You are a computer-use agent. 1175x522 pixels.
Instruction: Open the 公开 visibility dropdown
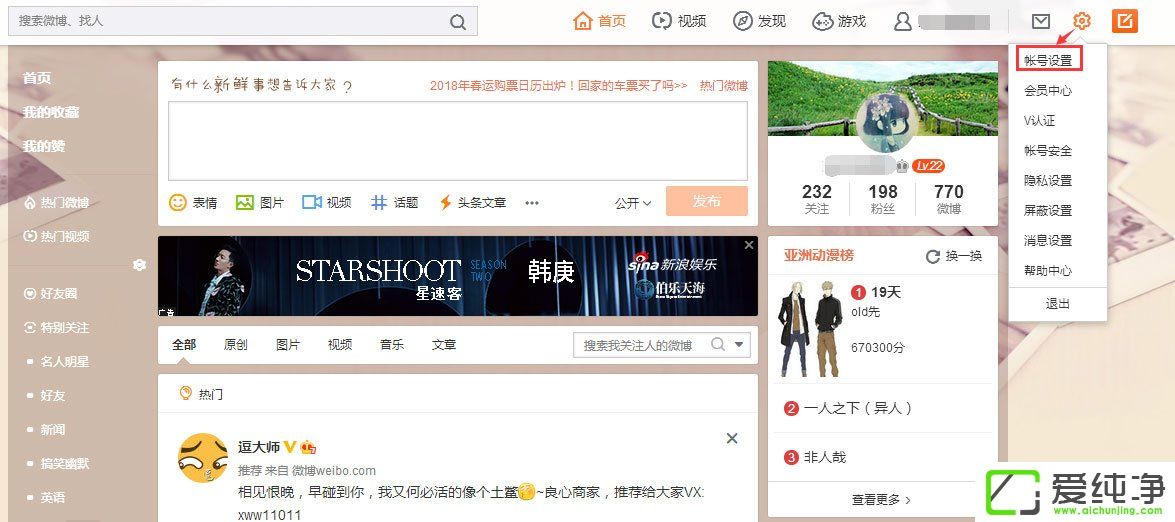click(632, 202)
